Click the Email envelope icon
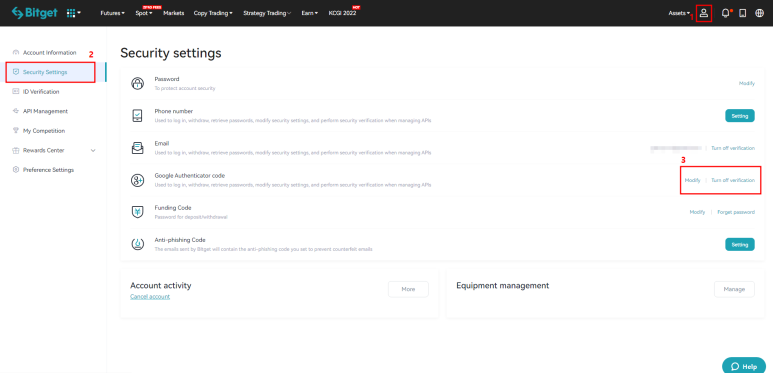The image size is (773, 373). 137,148
